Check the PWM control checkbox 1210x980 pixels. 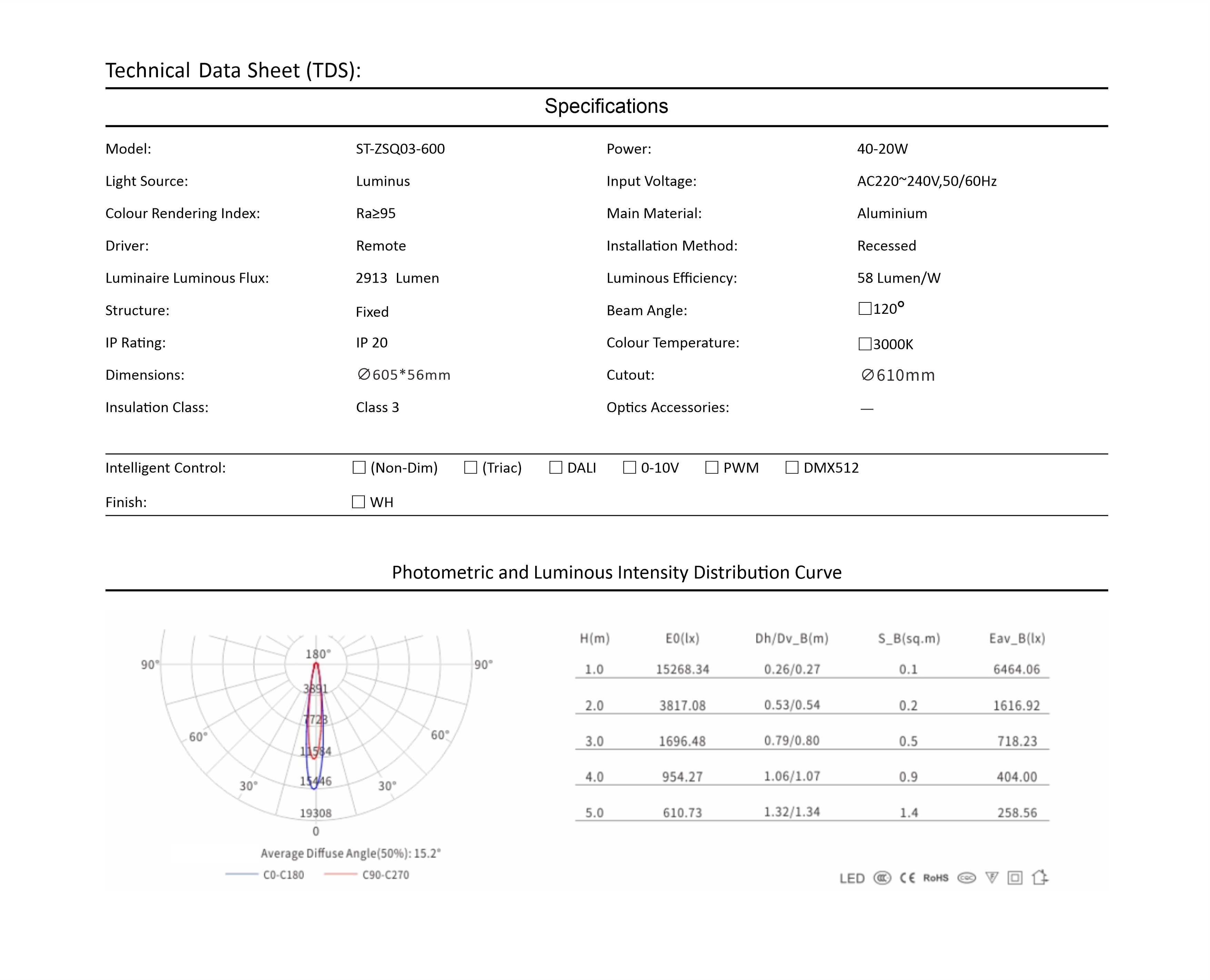tap(712, 468)
